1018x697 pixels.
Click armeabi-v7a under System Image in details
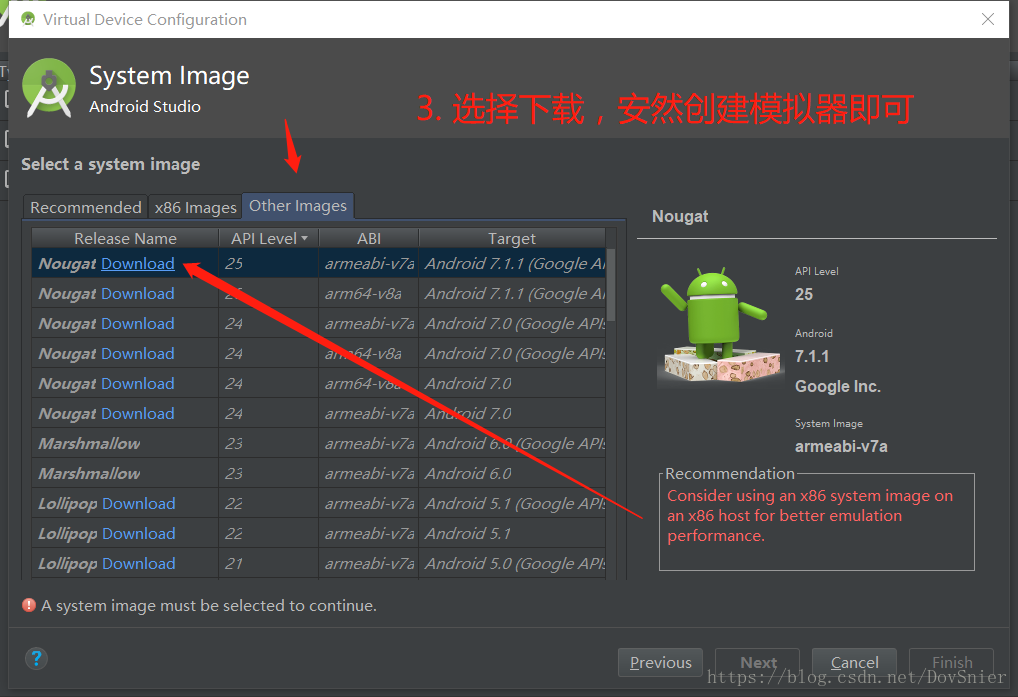point(841,446)
